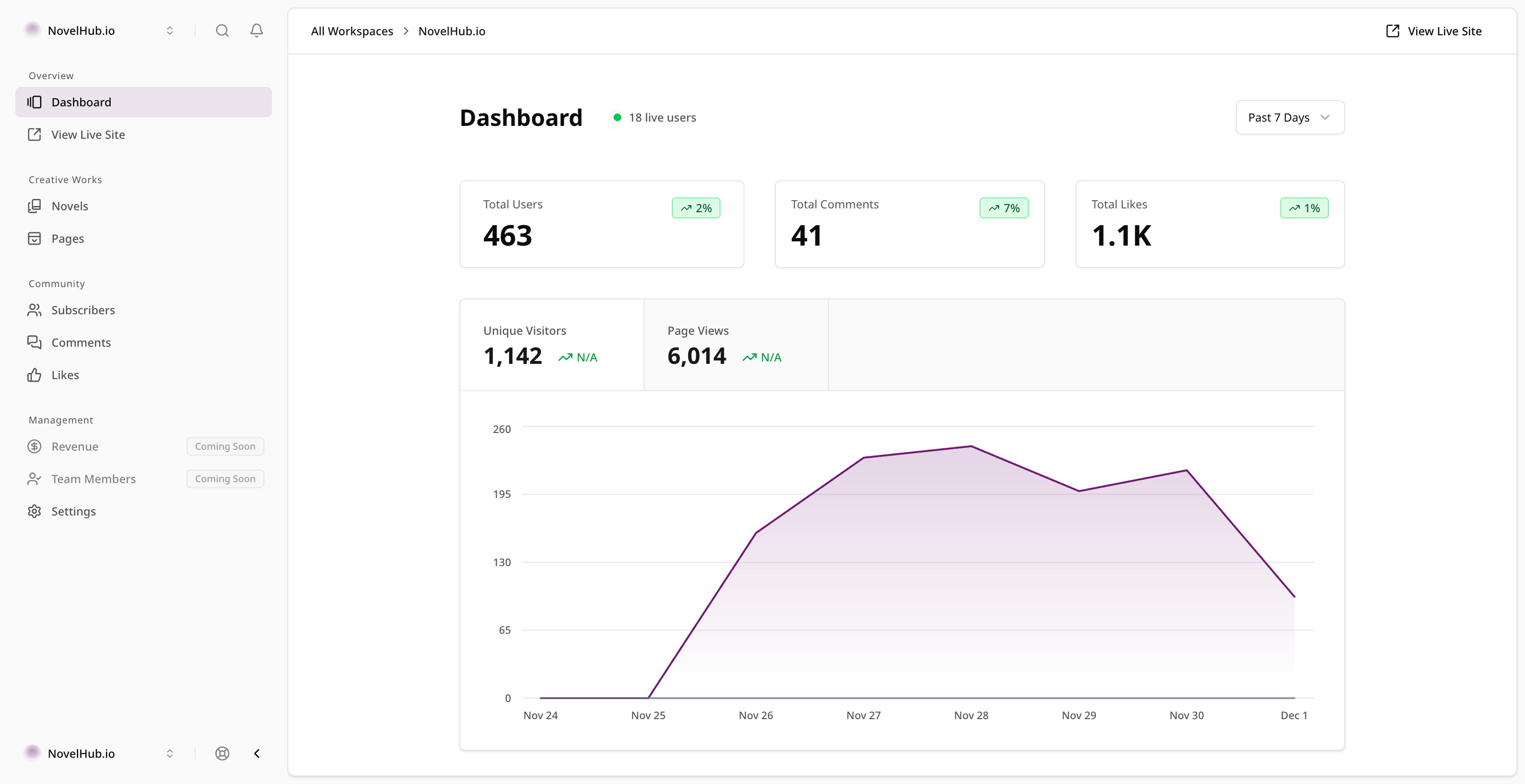Select the Comments speech bubble icon
This screenshot has width=1525, height=784.
pyautogui.click(x=35, y=342)
